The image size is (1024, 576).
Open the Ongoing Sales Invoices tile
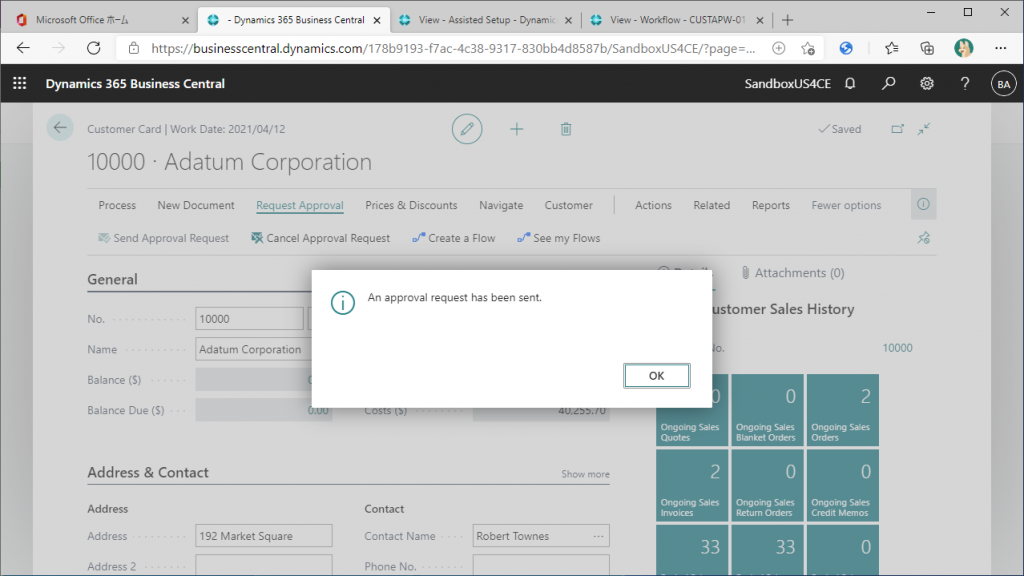click(x=692, y=485)
